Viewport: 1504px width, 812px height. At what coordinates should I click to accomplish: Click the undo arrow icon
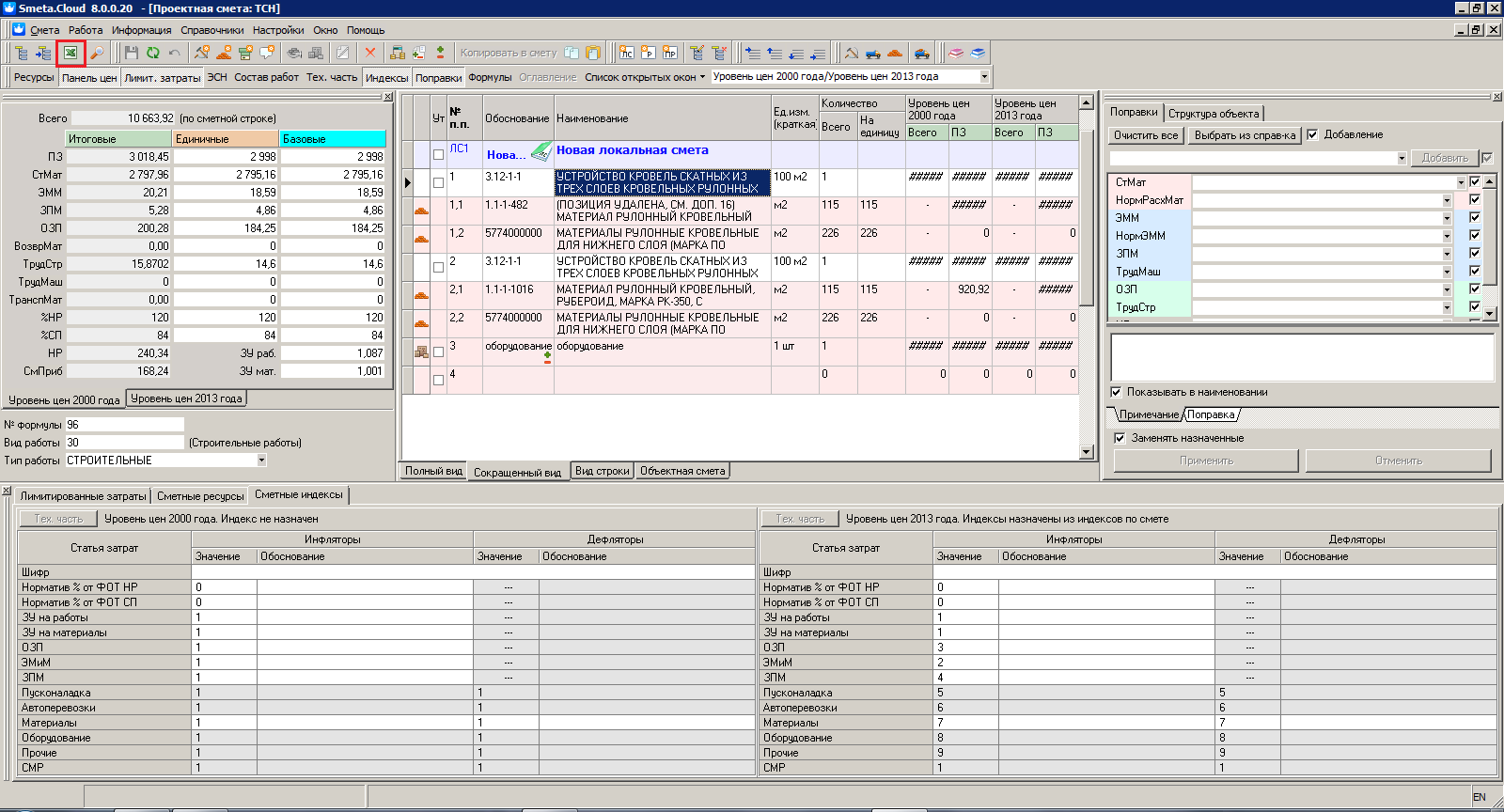[175, 53]
